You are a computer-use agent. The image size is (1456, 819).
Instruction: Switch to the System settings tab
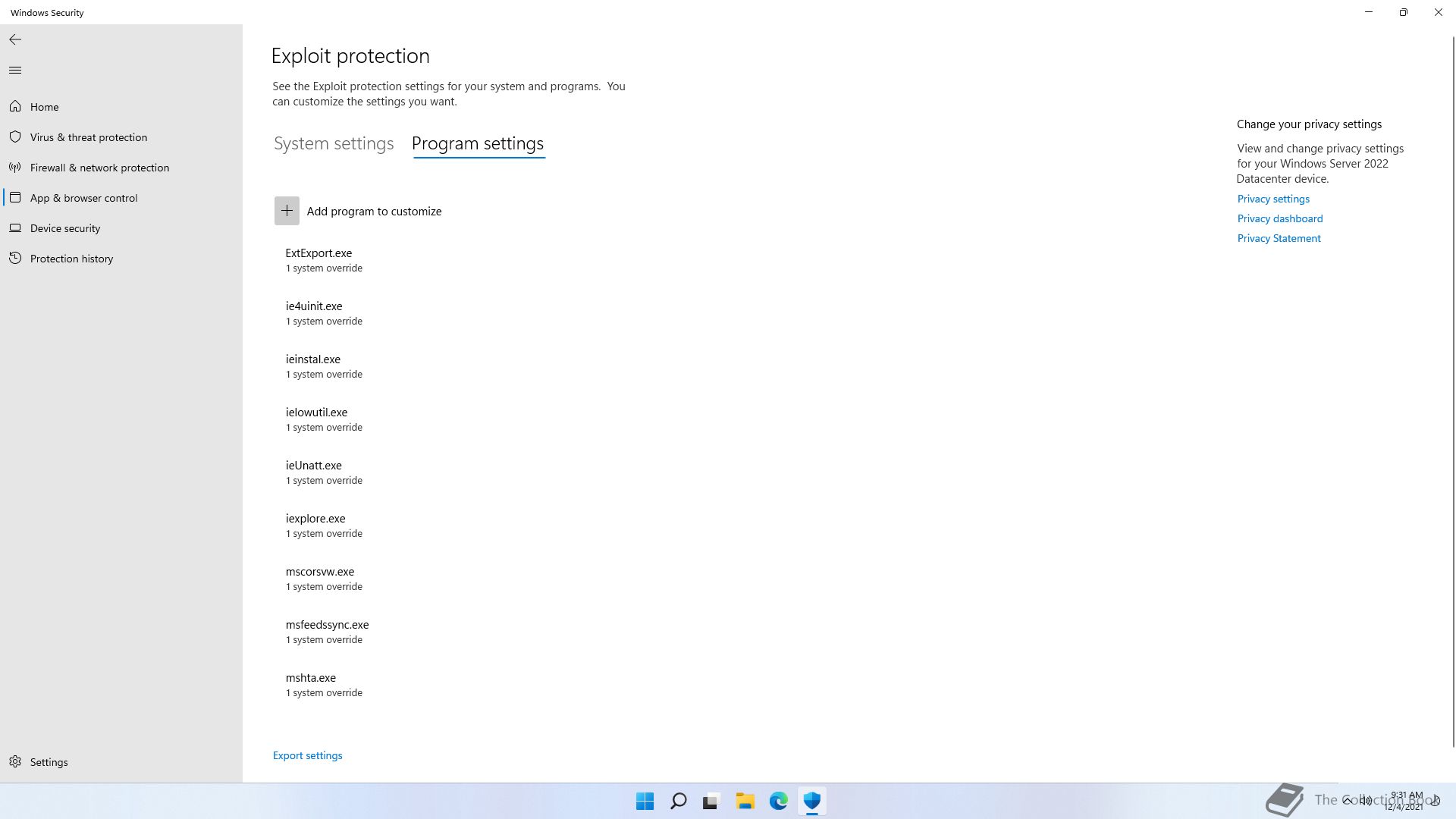coord(334,143)
